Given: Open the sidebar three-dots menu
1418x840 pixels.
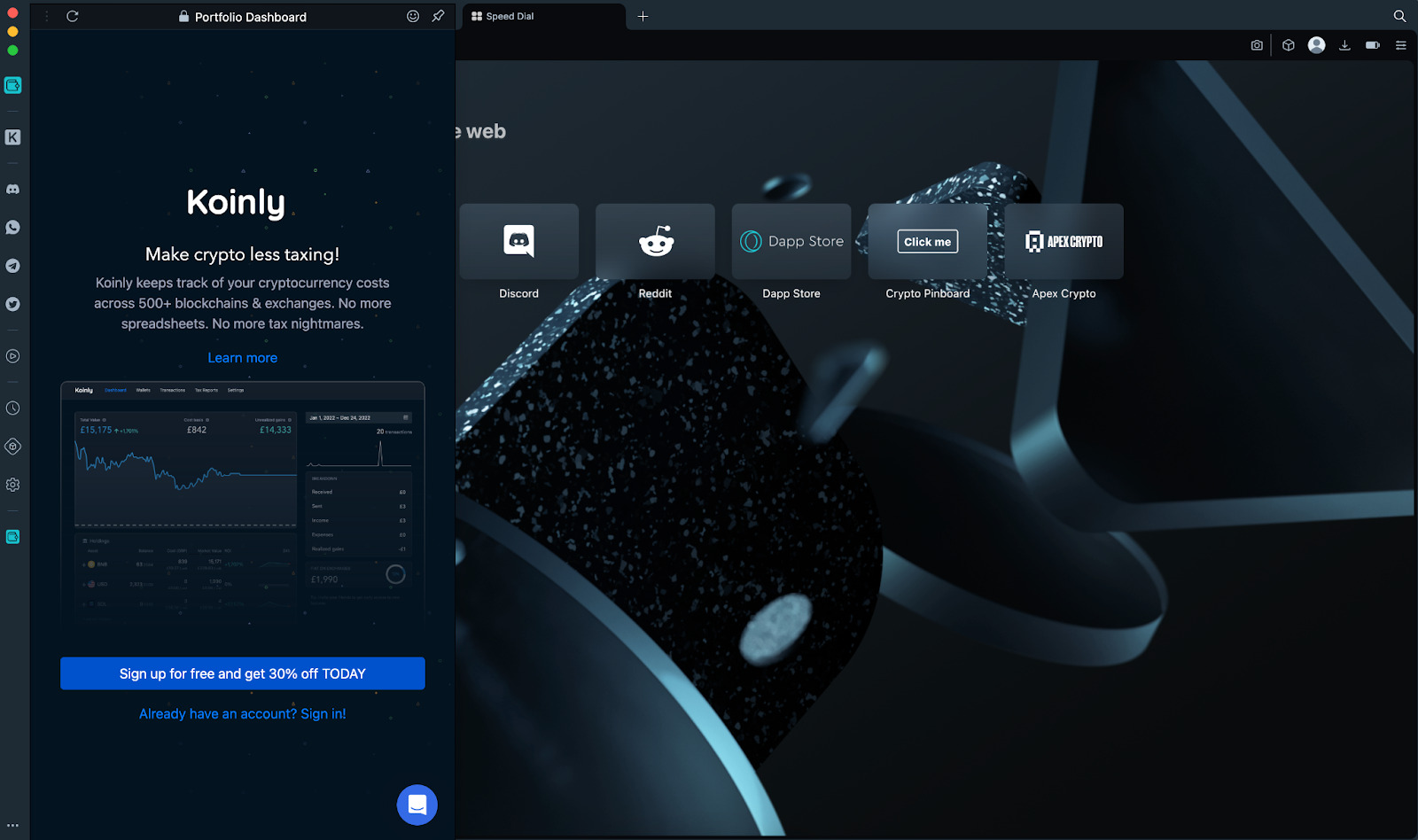Looking at the screenshot, I should point(12,825).
